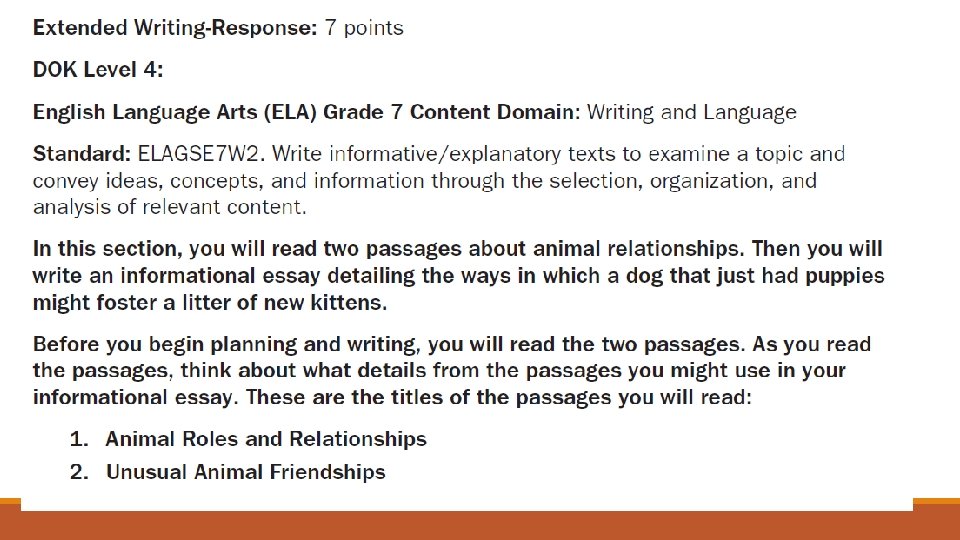This screenshot has height=540, width=960.
Task: Select the "Animal Roles and Relationships" title
Action: pyautogui.click(x=266, y=439)
